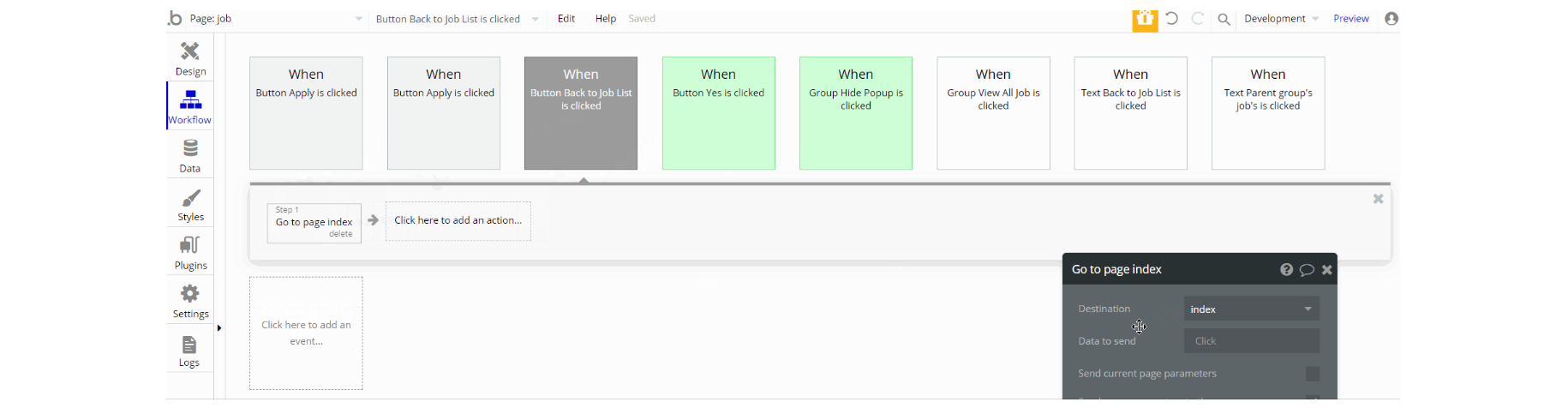Open the Settings tab in sidebar

click(190, 301)
